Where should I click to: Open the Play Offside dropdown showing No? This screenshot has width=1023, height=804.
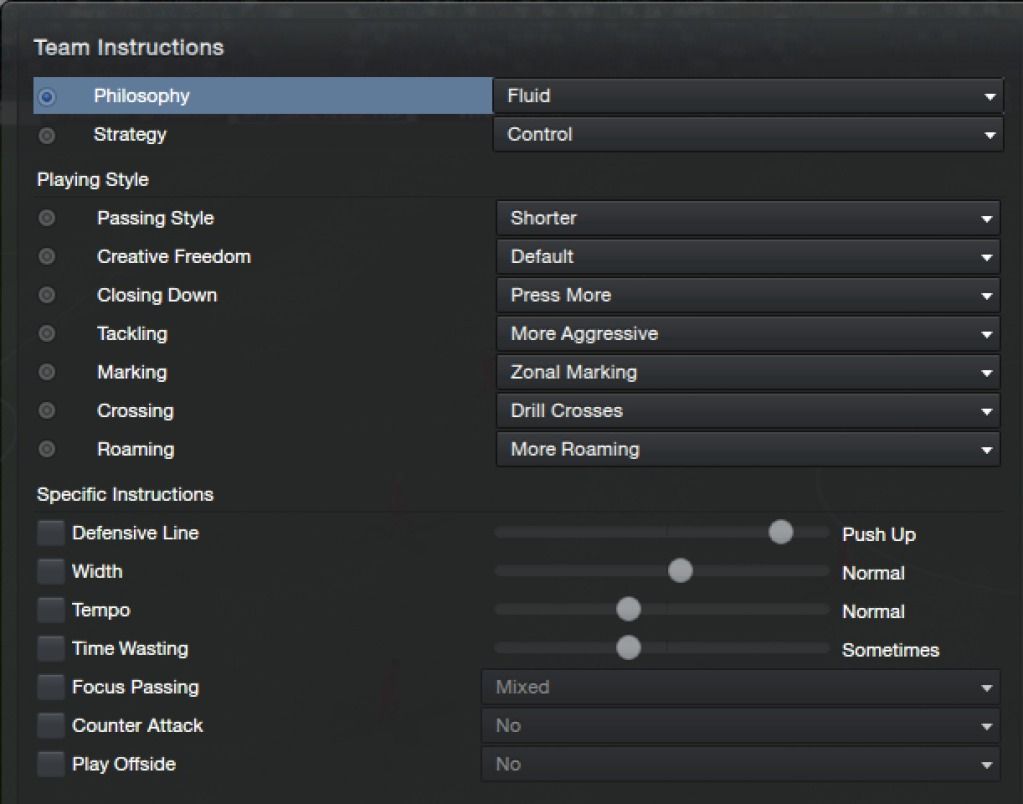pyautogui.click(x=741, y=764)
